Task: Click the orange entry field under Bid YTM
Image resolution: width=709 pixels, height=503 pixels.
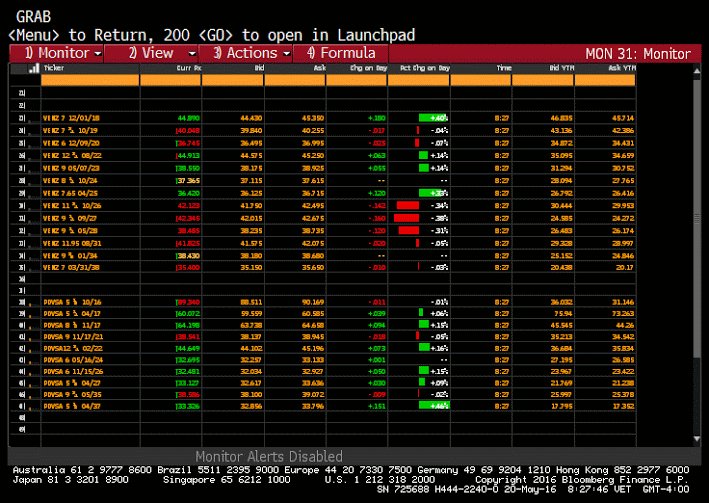Action: pos(543,81)
